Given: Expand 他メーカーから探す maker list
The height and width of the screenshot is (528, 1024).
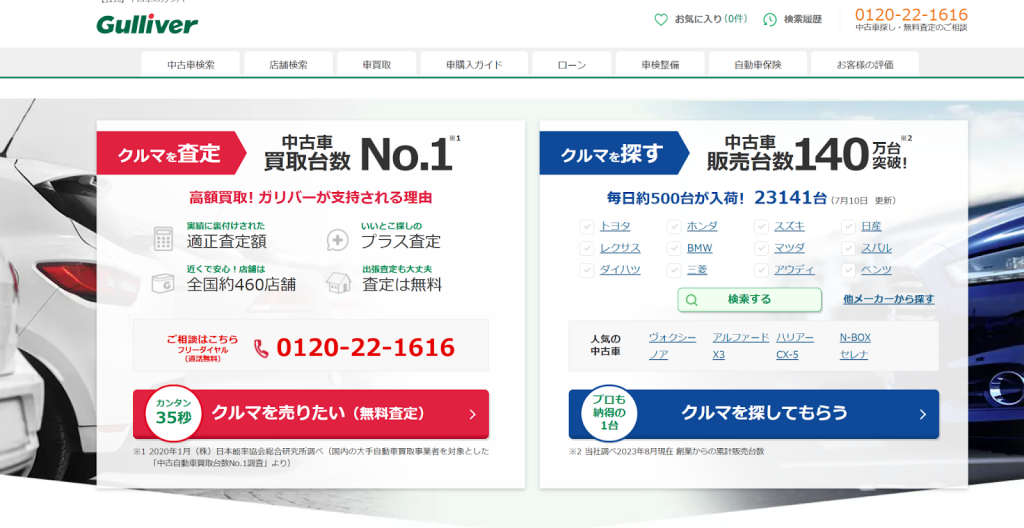Looking at the screenshot, I should click(888, 299).
